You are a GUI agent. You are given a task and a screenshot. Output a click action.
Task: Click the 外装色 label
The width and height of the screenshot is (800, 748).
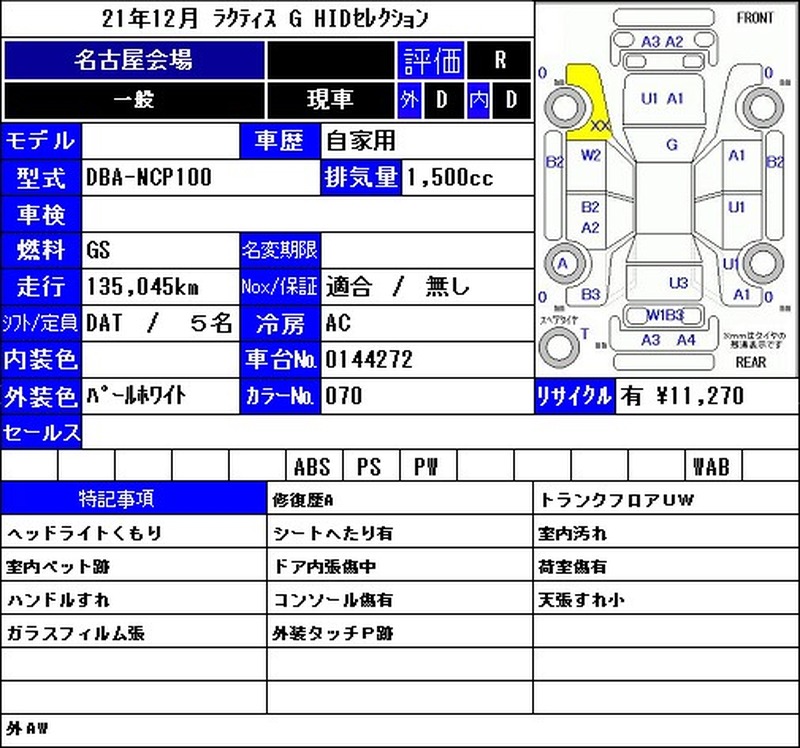(x=41, y=396)
